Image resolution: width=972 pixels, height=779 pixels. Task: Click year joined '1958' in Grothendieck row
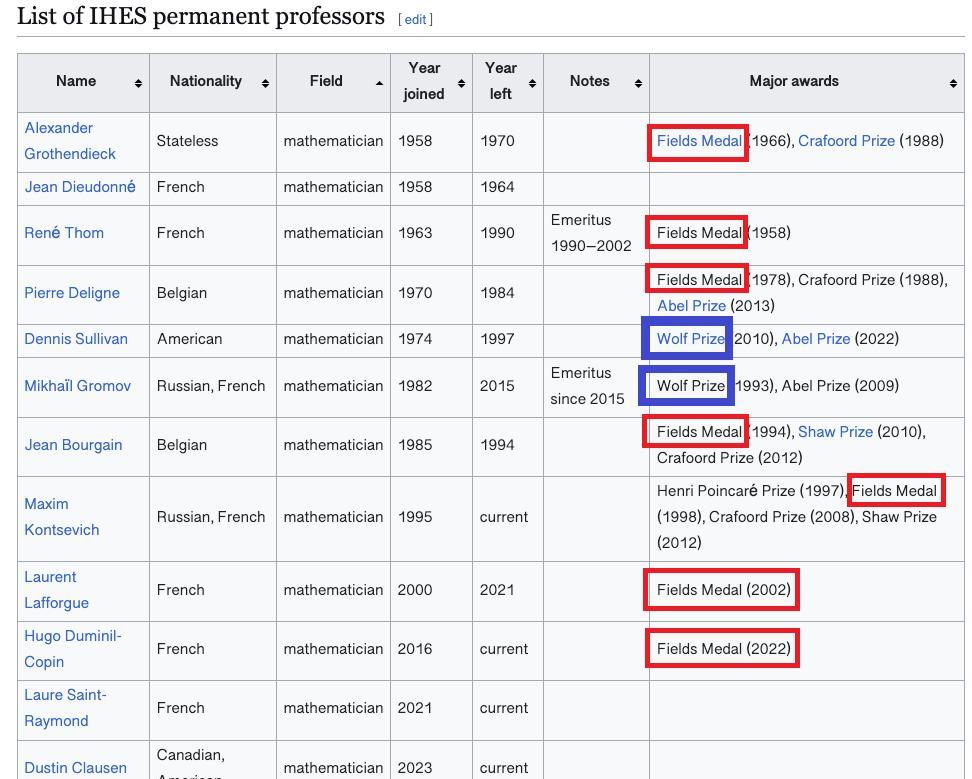pos(415,141)
